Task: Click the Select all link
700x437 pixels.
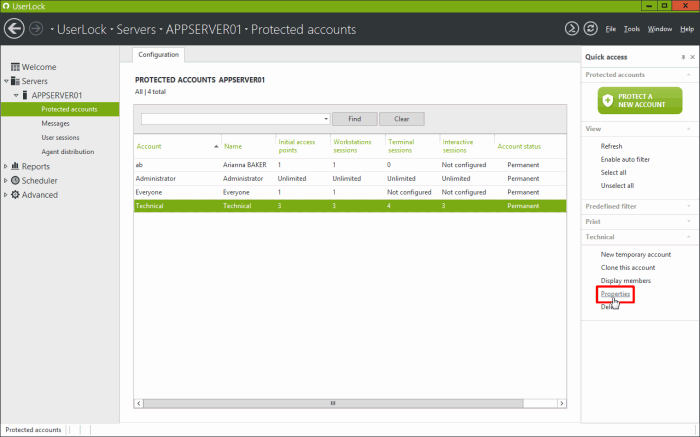Action: click(x=613, y=172)
